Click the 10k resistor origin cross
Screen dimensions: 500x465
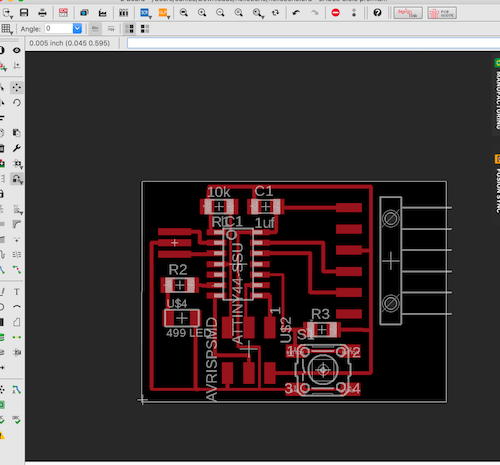coord(219,207)
